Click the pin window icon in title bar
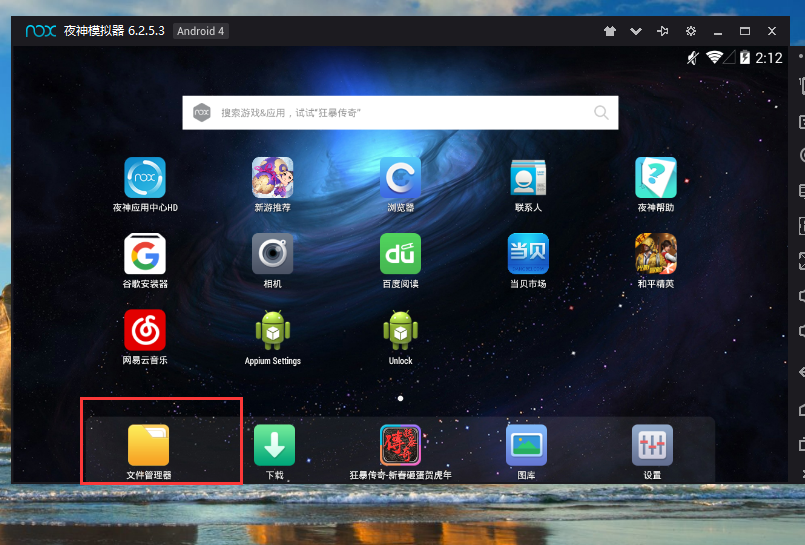The width and height of the screenshot is (805, 545). (x=663, y=31)
